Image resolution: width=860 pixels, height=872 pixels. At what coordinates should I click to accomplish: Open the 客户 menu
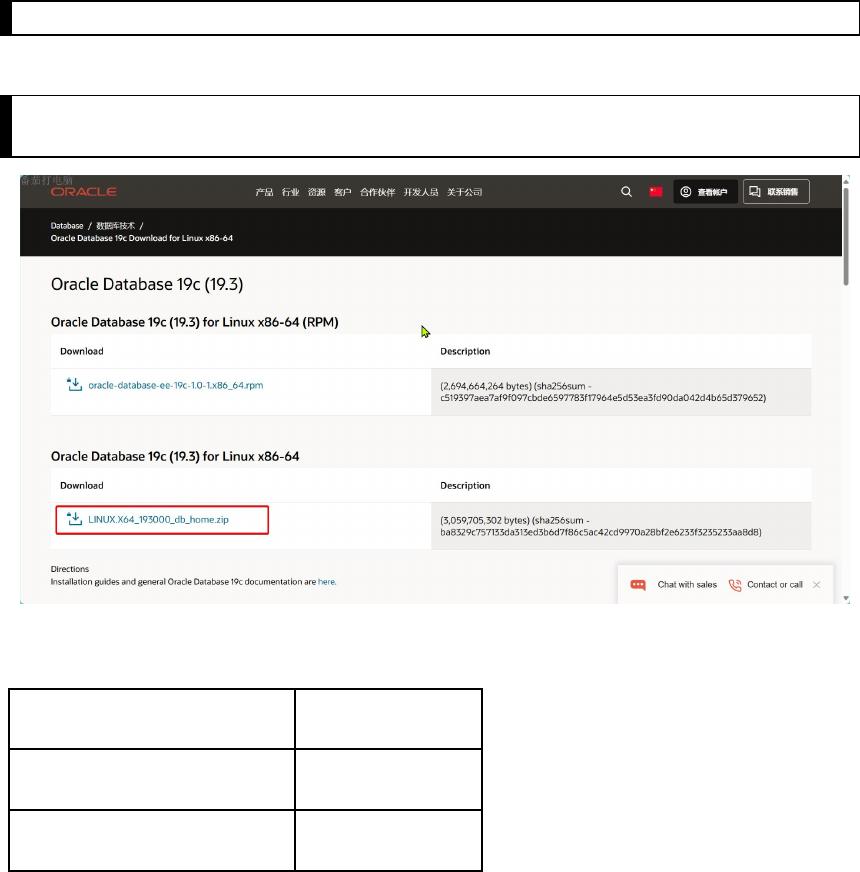[343, 192]
